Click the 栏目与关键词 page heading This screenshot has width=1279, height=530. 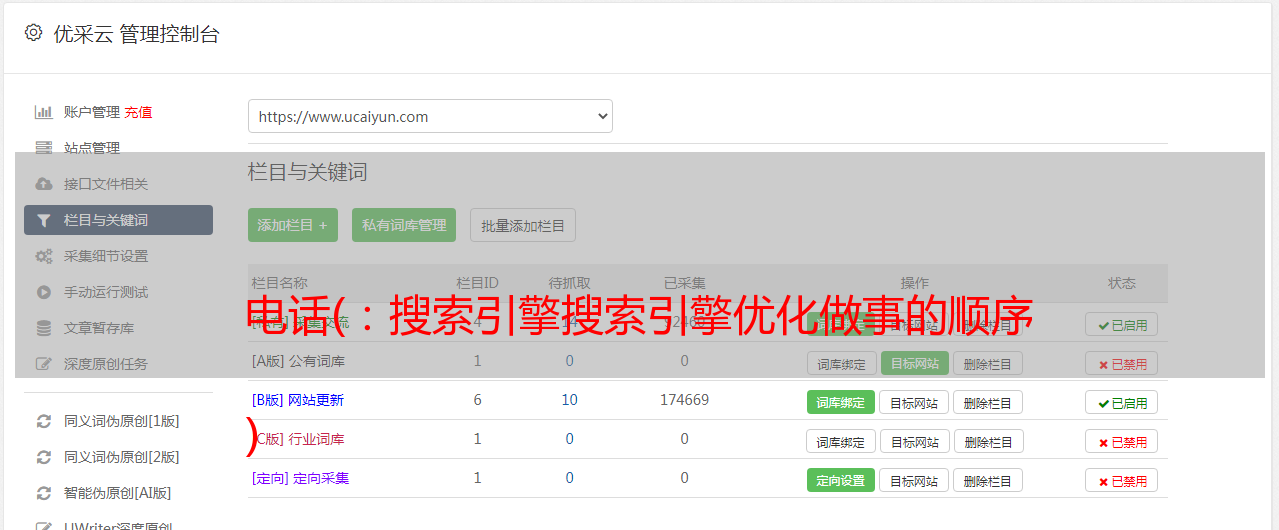tap(308, 172)
